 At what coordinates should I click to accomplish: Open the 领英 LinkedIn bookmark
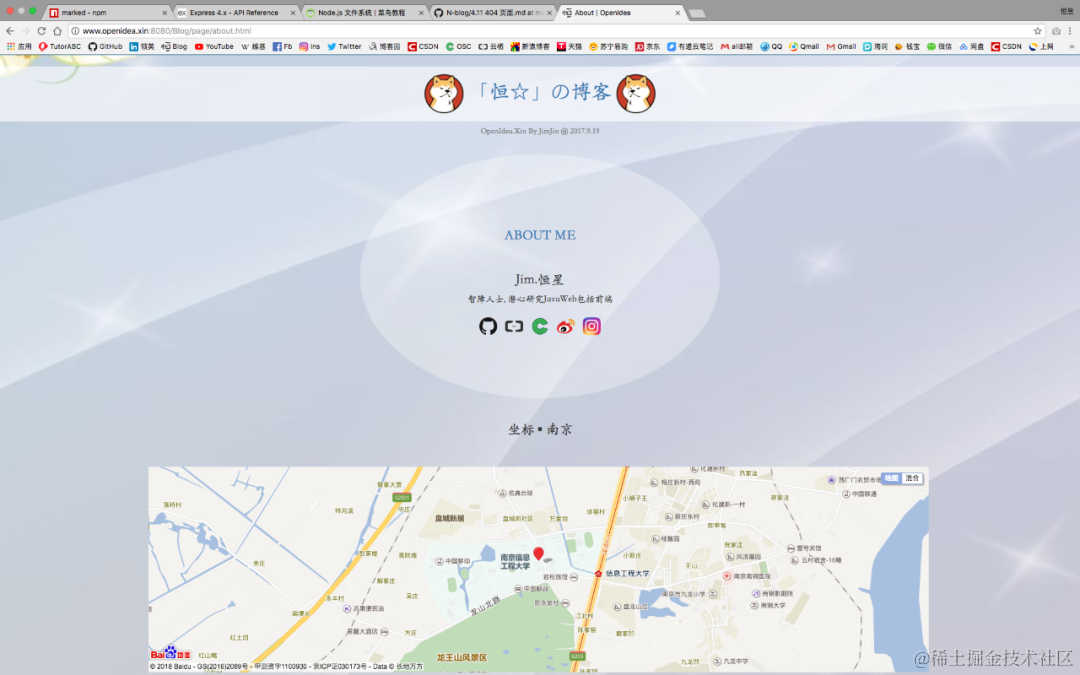click(142, 47)
